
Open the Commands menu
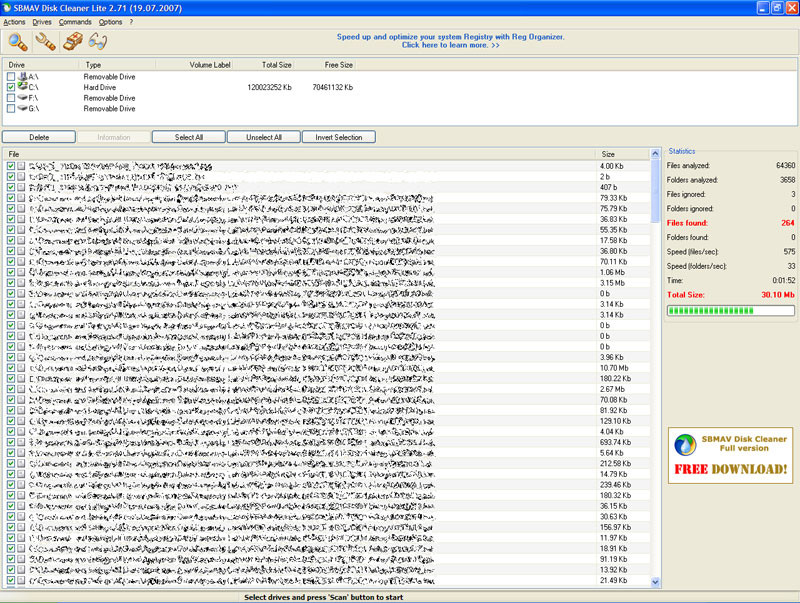(x=75, y=22)
